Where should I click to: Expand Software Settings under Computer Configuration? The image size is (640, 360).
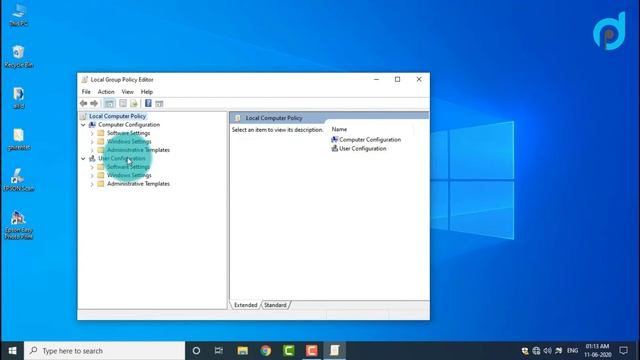click(x=92, y=133)
